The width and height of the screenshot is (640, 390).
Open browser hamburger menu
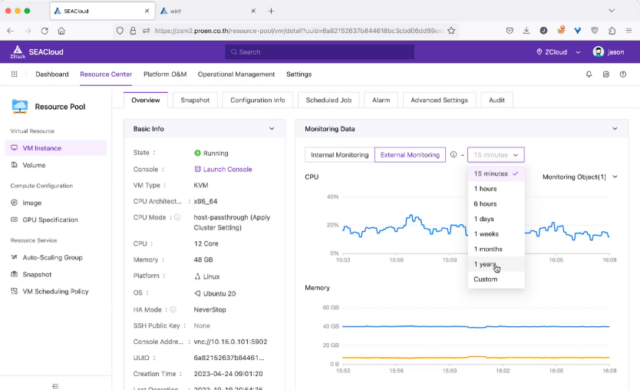pos(629,31)
